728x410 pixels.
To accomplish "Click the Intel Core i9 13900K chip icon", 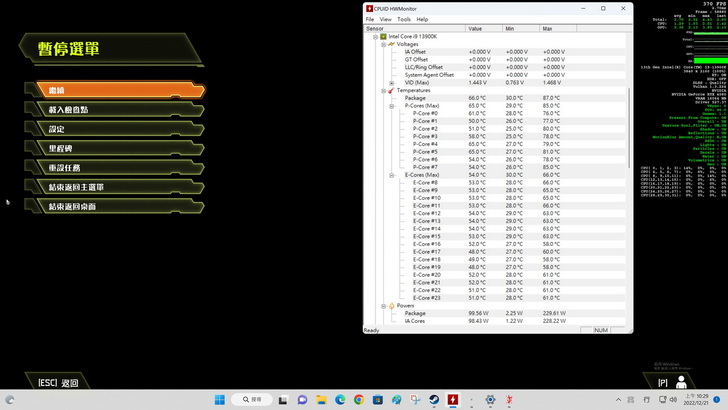I will [383, 36].
